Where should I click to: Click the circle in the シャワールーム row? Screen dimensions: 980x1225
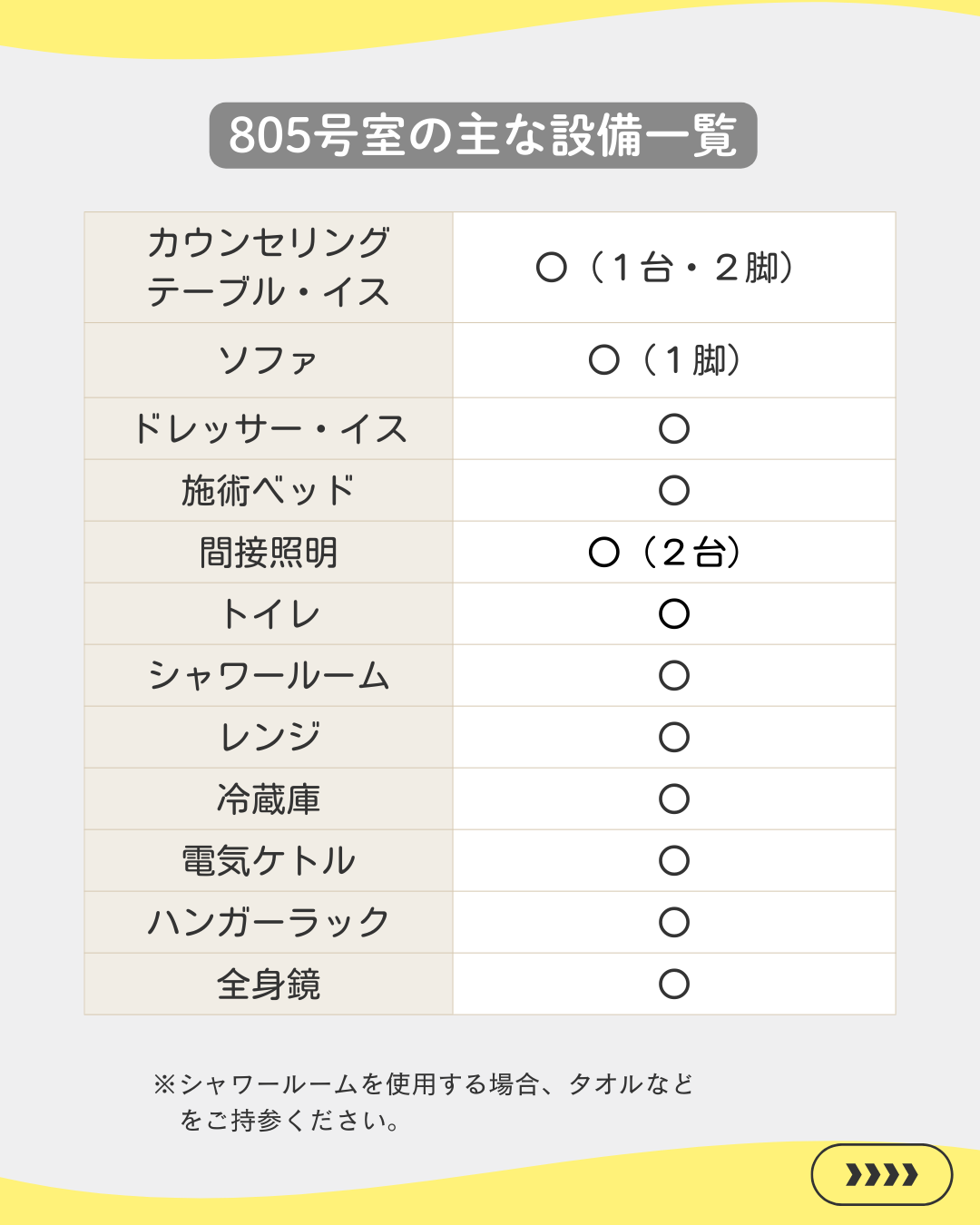(x=674, y=676)
